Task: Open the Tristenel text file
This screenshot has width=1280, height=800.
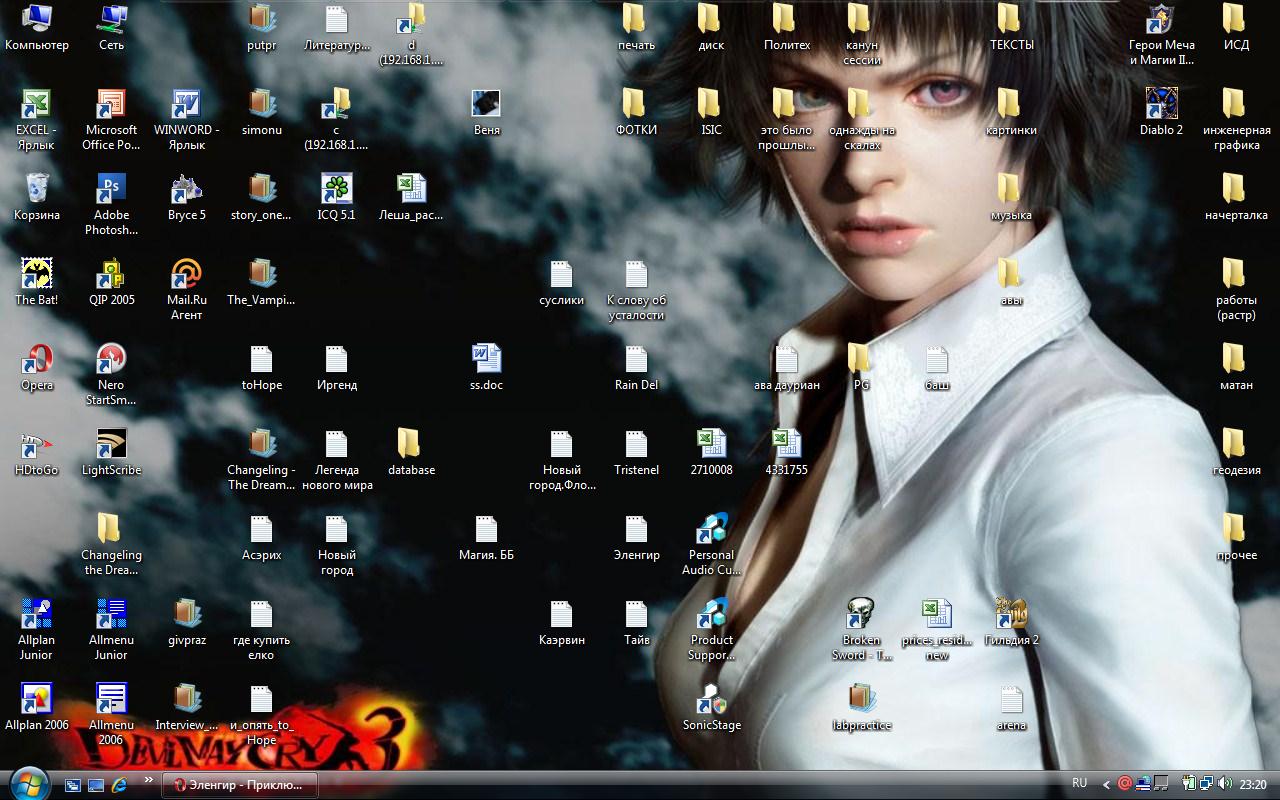Action: 636,452
